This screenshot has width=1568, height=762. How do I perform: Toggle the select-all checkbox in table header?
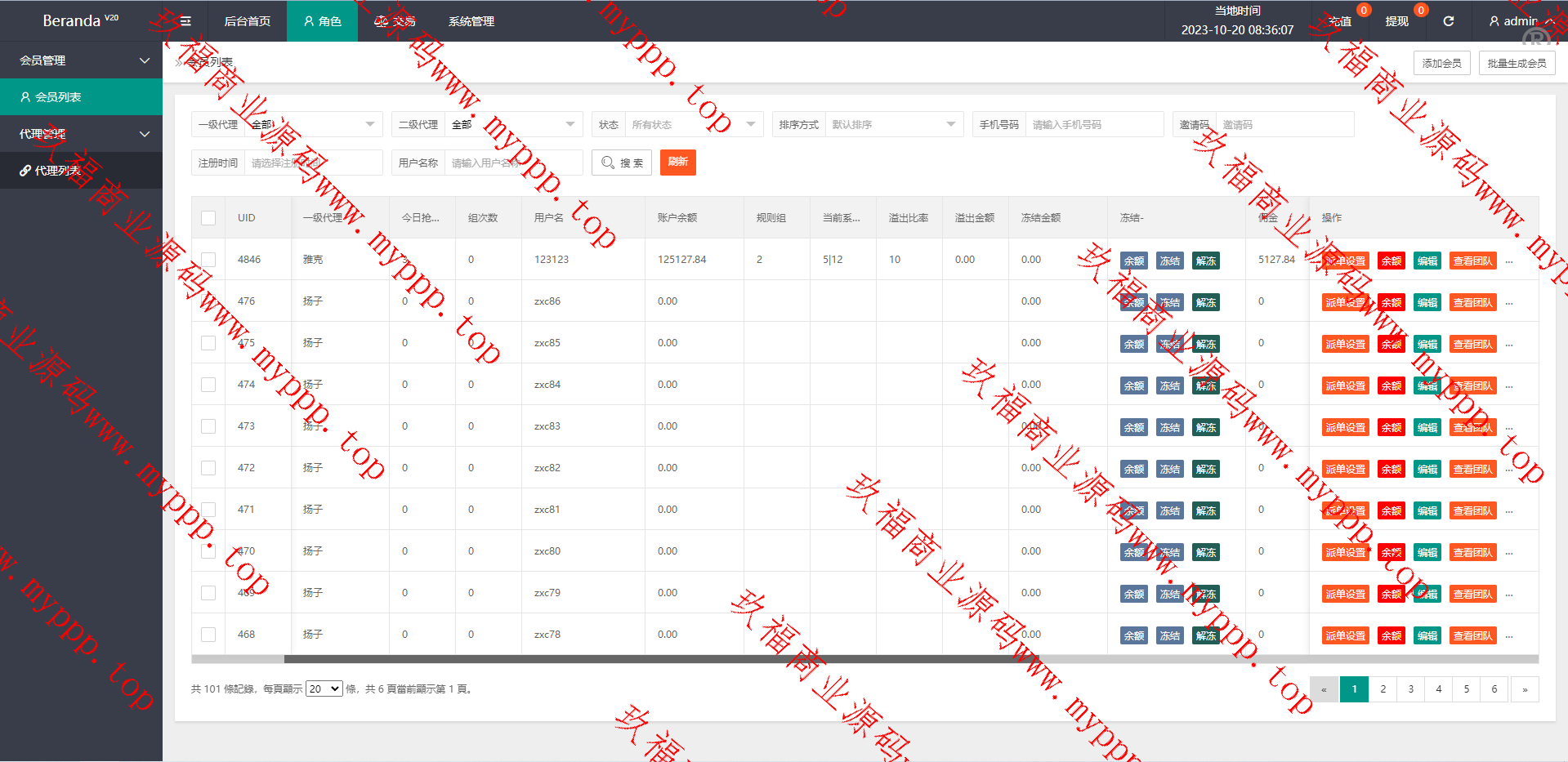[x=208, y=218]
